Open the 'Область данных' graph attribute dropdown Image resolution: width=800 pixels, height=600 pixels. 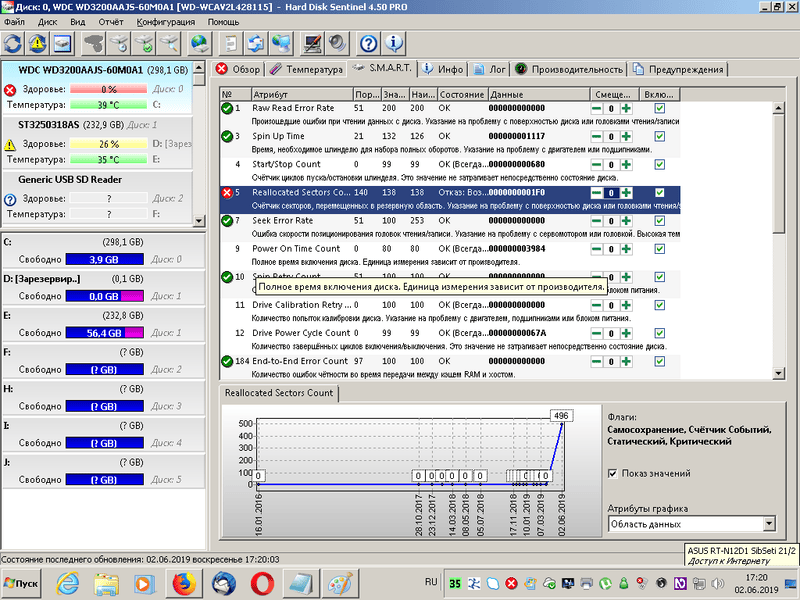pyautogui.click(x=767, y=523)
